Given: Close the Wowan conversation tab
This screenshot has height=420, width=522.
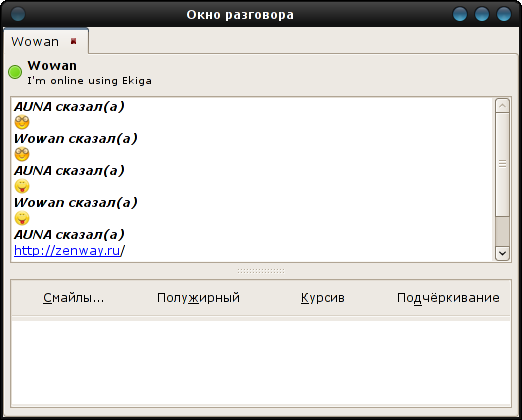Looking at the screenshot, I should (73, 41).
